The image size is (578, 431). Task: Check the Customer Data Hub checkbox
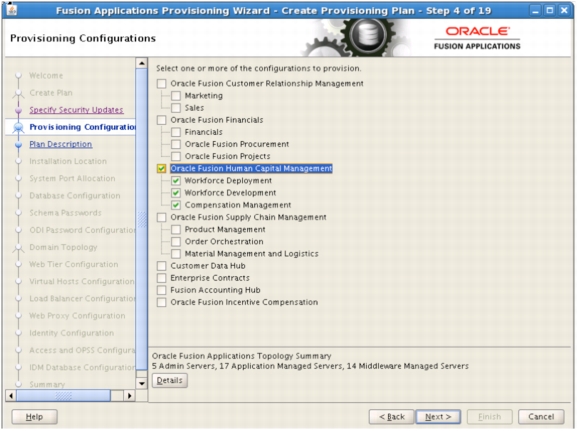pos(161,266)
